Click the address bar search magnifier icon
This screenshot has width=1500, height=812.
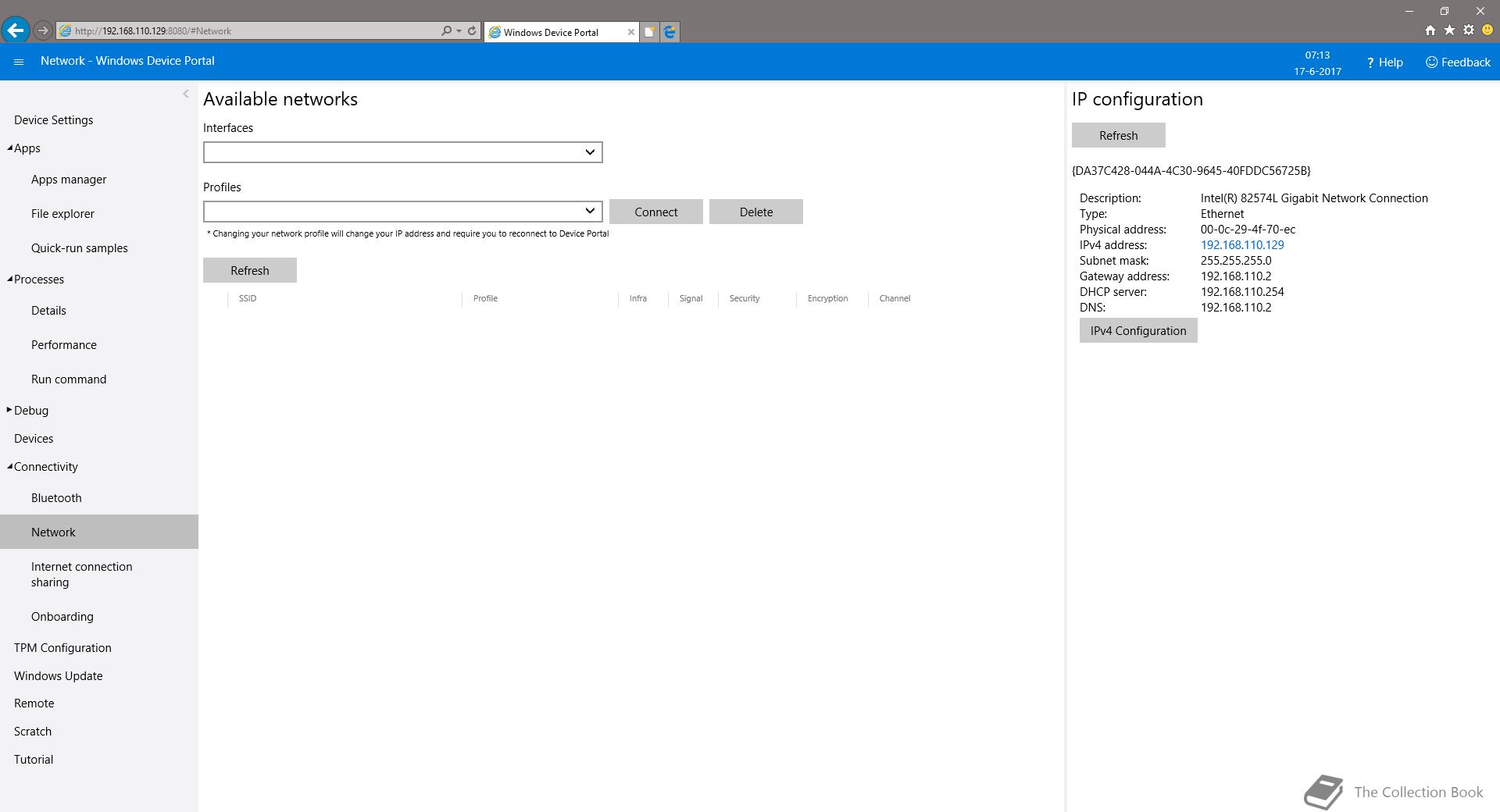point(446,31)
